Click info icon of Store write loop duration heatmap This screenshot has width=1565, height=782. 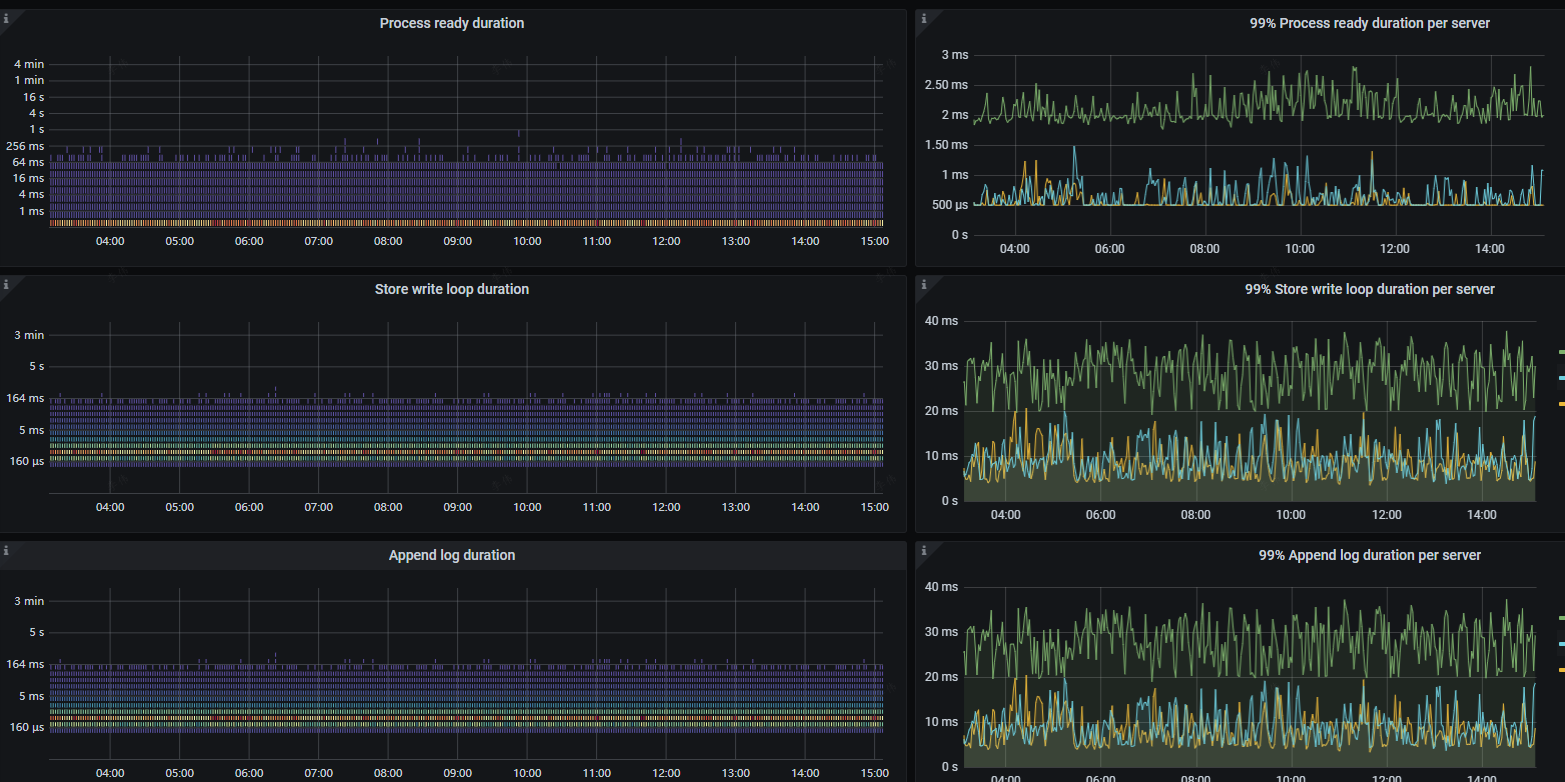6,284
